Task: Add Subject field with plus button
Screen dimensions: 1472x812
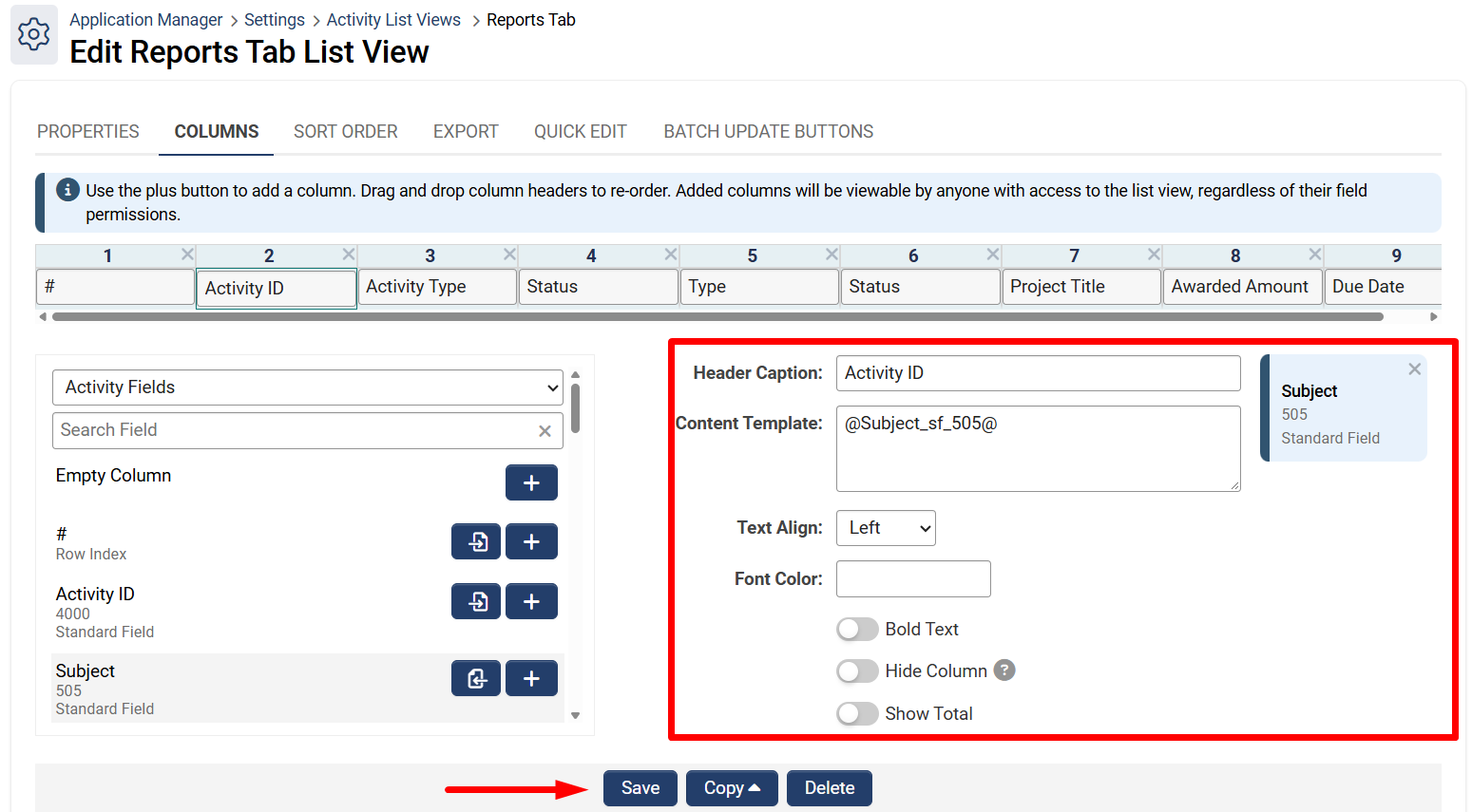Action: (531, 678)
